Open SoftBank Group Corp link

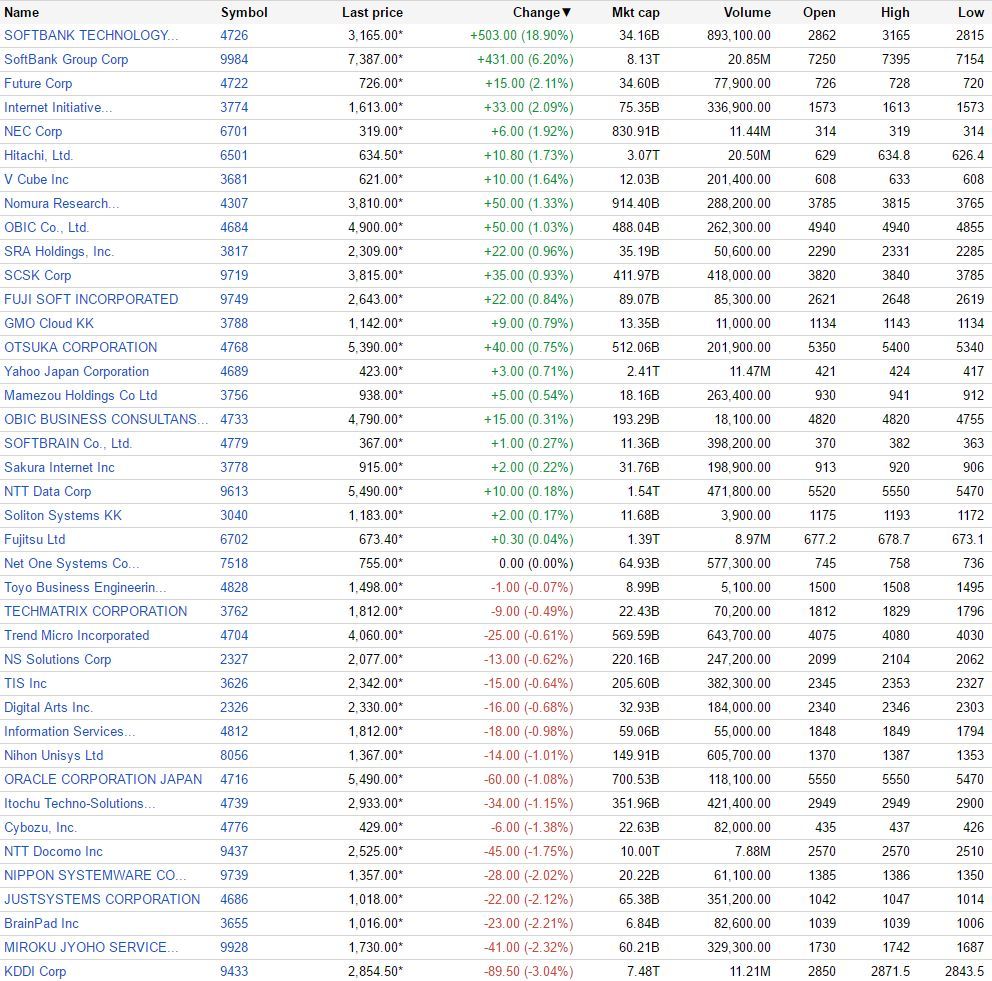click(66, 59)
